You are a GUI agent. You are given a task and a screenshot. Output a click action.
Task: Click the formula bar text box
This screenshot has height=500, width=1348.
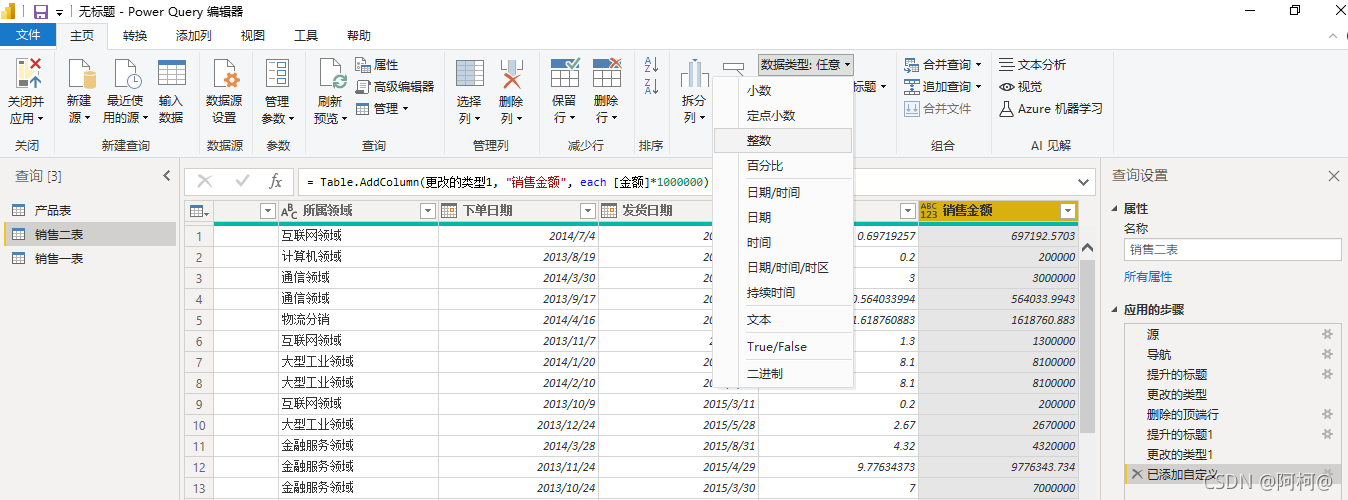click(686, 182)
